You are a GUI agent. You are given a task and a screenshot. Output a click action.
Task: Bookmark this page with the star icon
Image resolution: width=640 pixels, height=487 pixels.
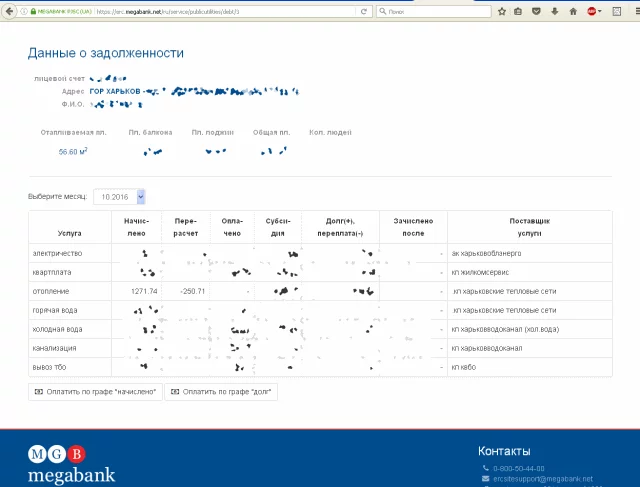tap(502, 11)
